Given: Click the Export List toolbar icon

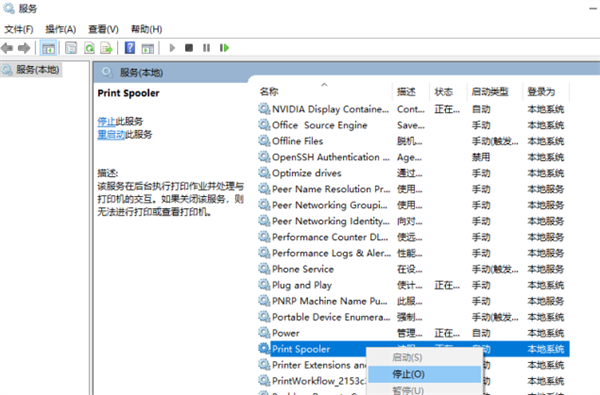Looking at the screenshot, I should click(x=106, y=48).
